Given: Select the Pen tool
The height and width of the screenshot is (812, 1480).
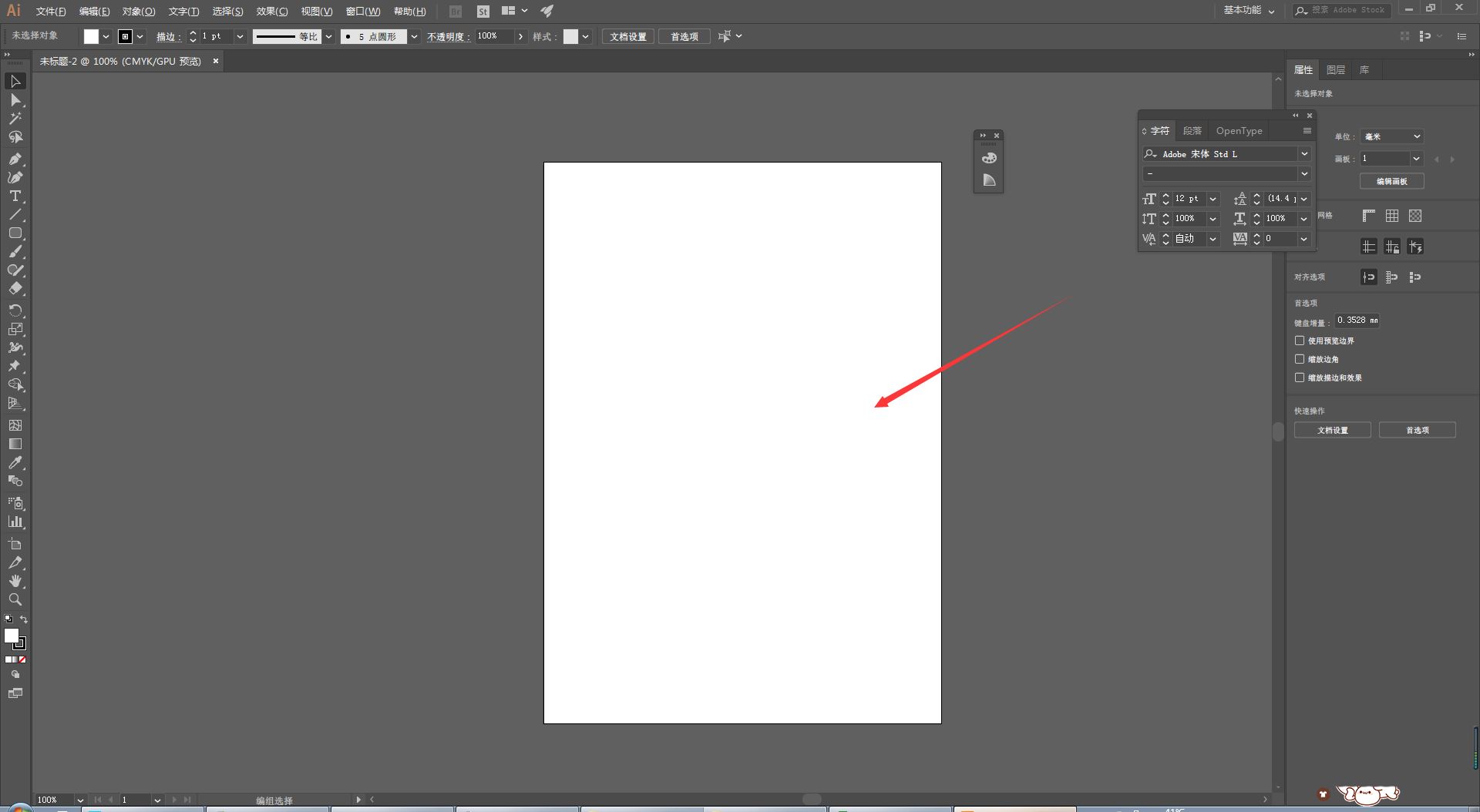Looking at the screenshot, I should click(x=15, y=159).
